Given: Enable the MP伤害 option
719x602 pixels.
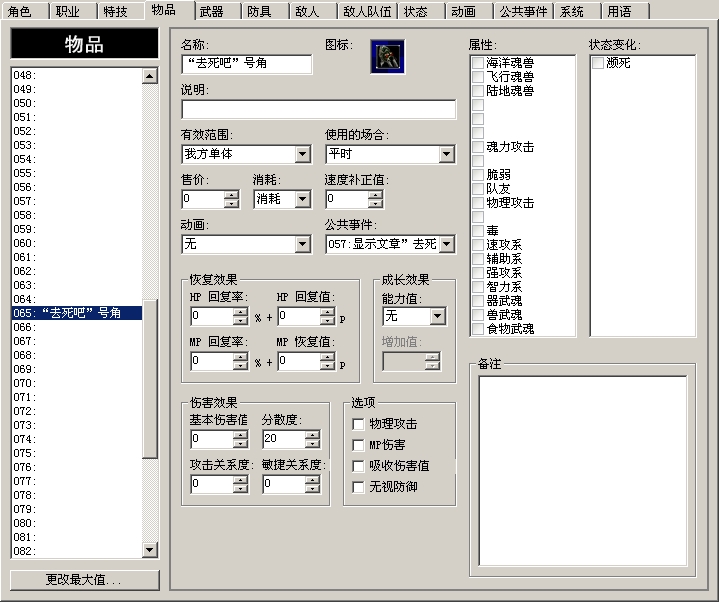Looking at the screenshot, I should pos(358,445).
